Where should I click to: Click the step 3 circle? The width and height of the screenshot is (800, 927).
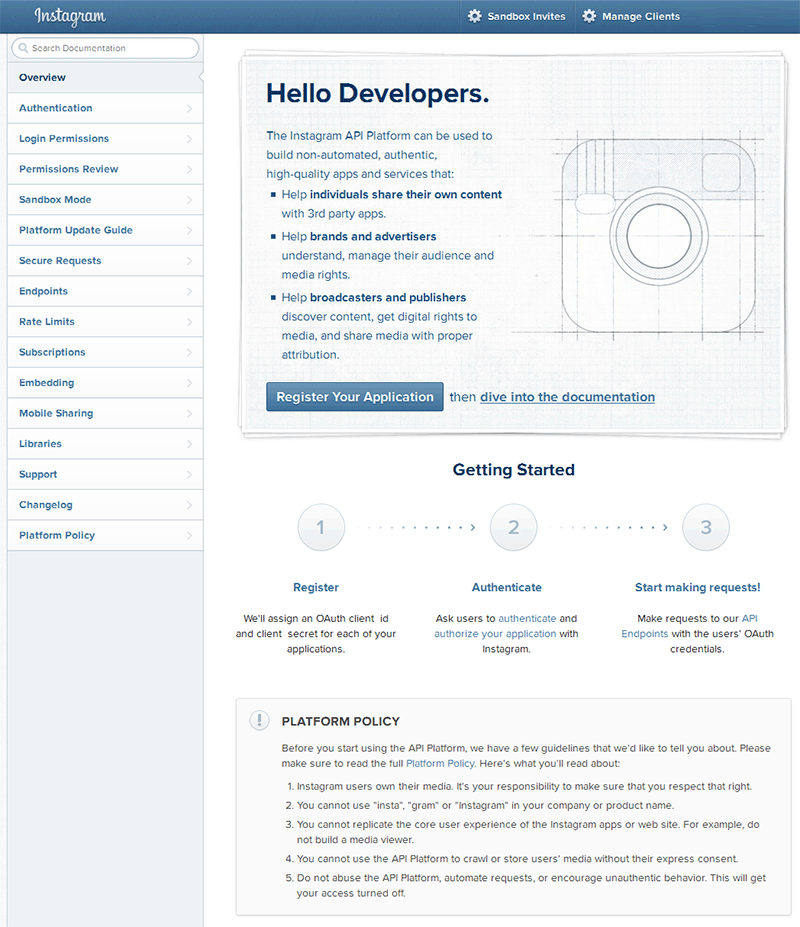pyautogui.click(x=705, y=527)
